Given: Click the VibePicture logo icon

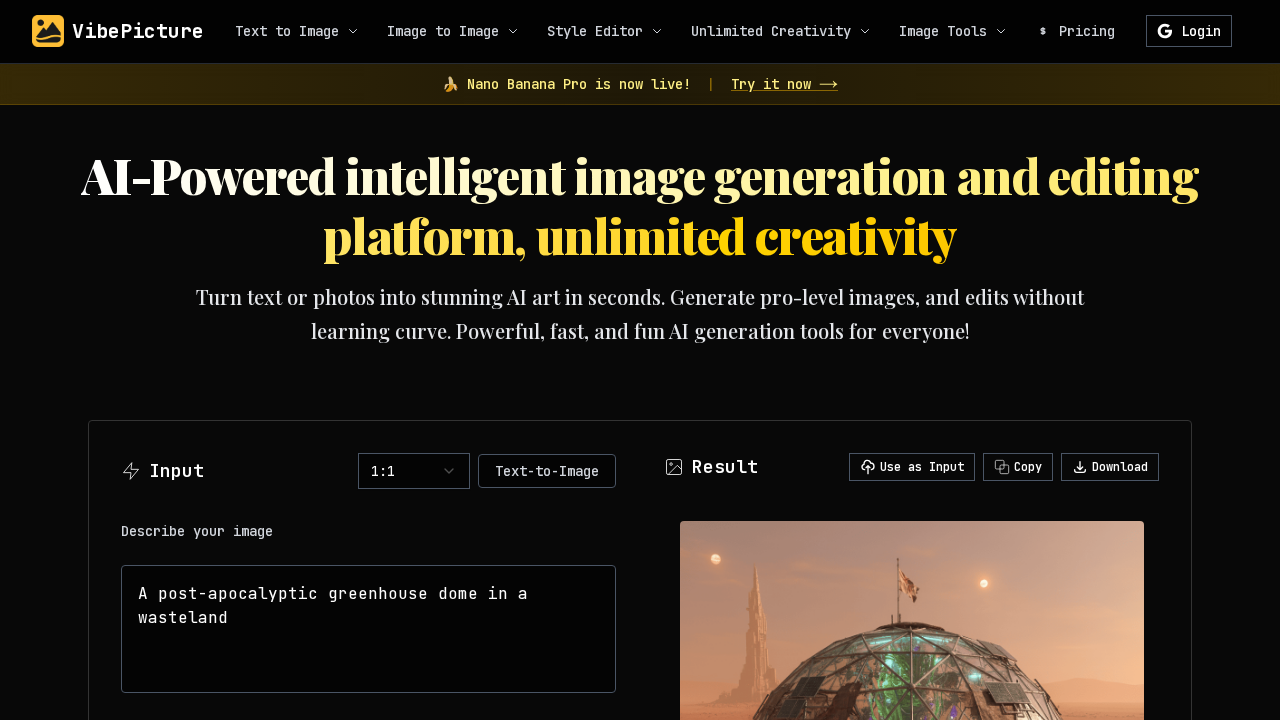Looking at the screenshot, I should (x=47, y=31).
